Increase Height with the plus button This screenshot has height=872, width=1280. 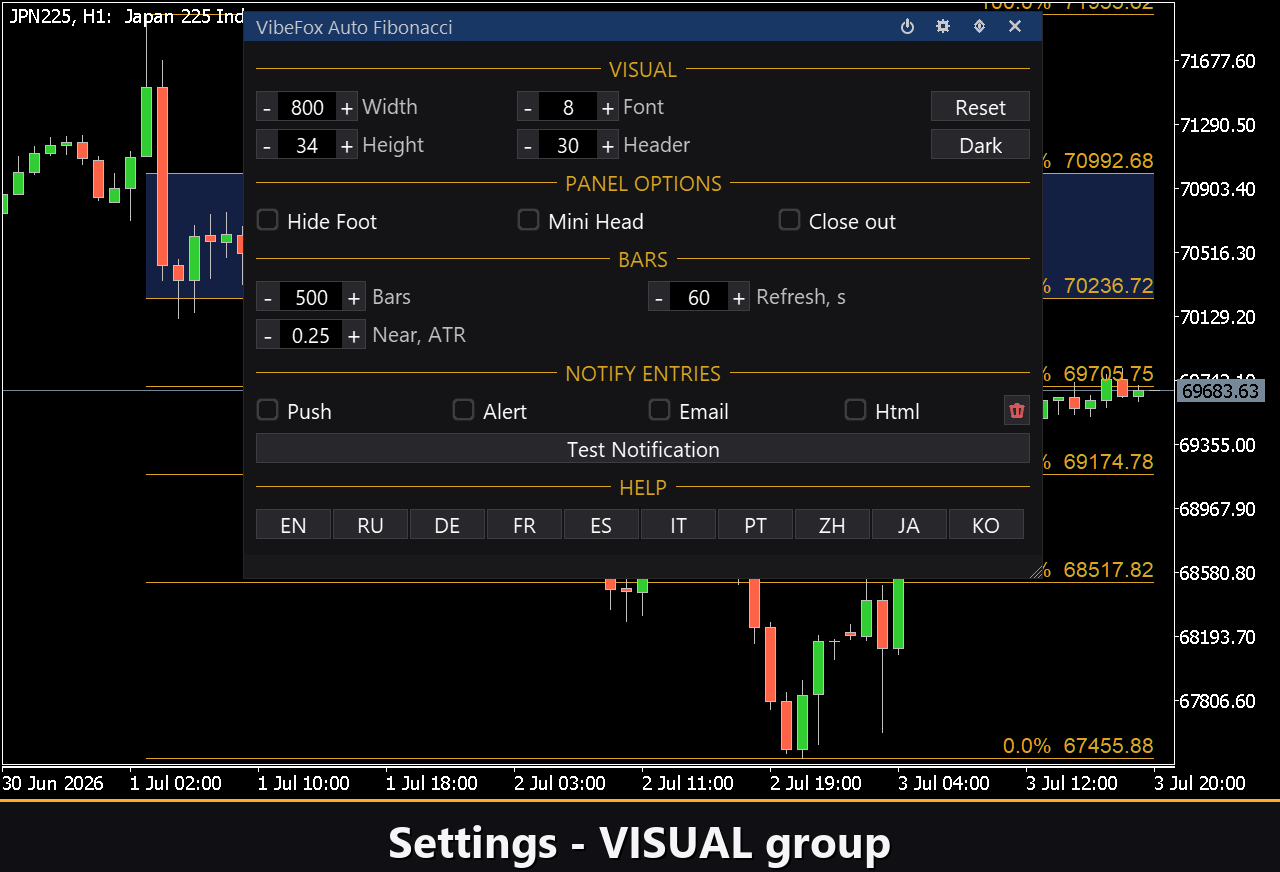click(346, 145)
